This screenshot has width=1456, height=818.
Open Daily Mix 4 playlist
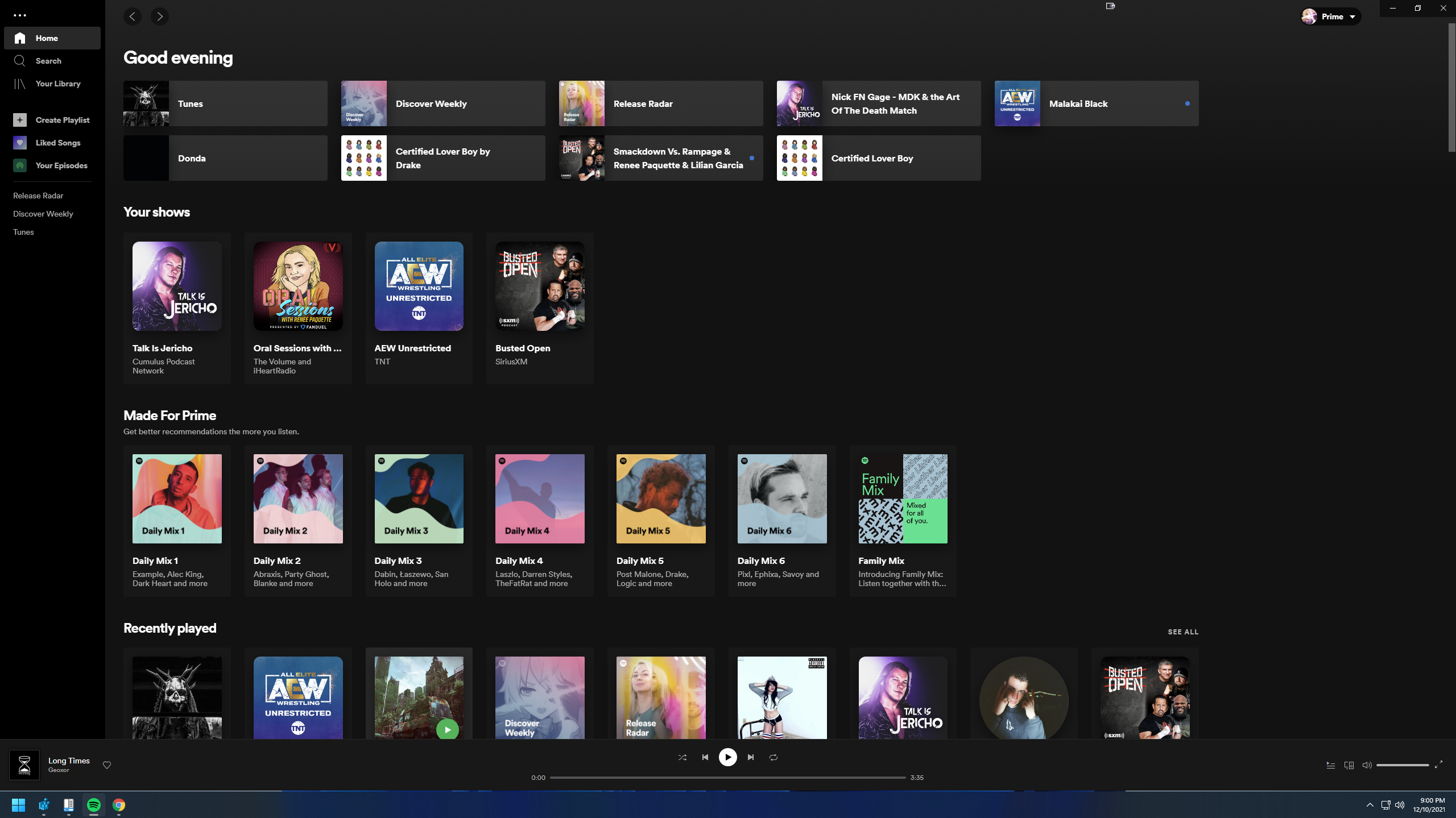coord(540,521)
